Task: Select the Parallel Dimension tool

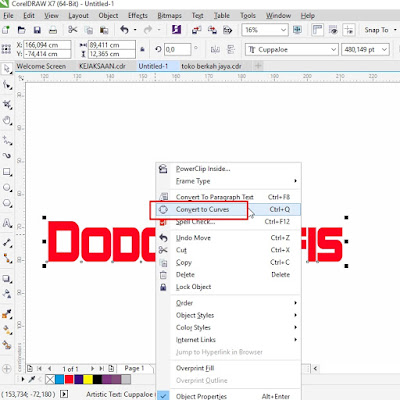Action: click(x=7, y=242)
